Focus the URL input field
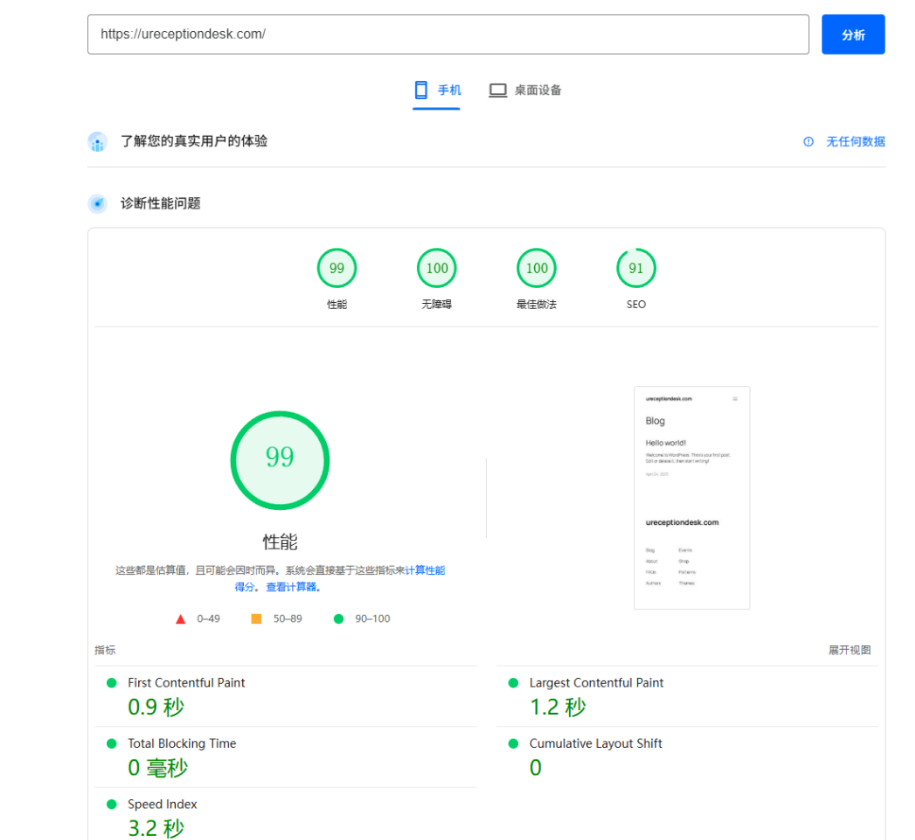Screen dimensions: 915x840 pos(448,34)
